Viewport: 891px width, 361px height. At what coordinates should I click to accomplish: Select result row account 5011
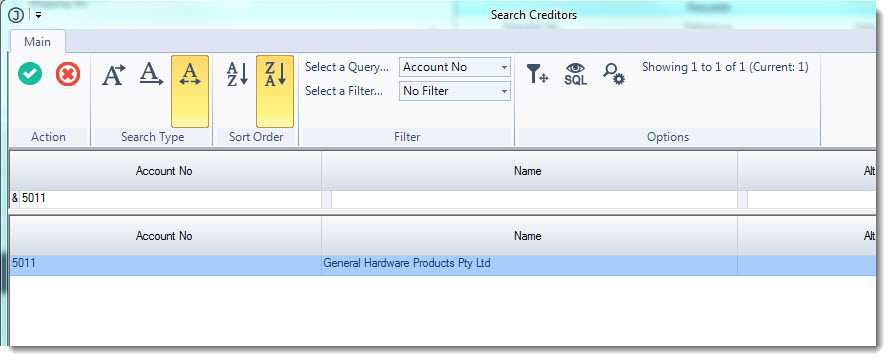click(443, 265)
